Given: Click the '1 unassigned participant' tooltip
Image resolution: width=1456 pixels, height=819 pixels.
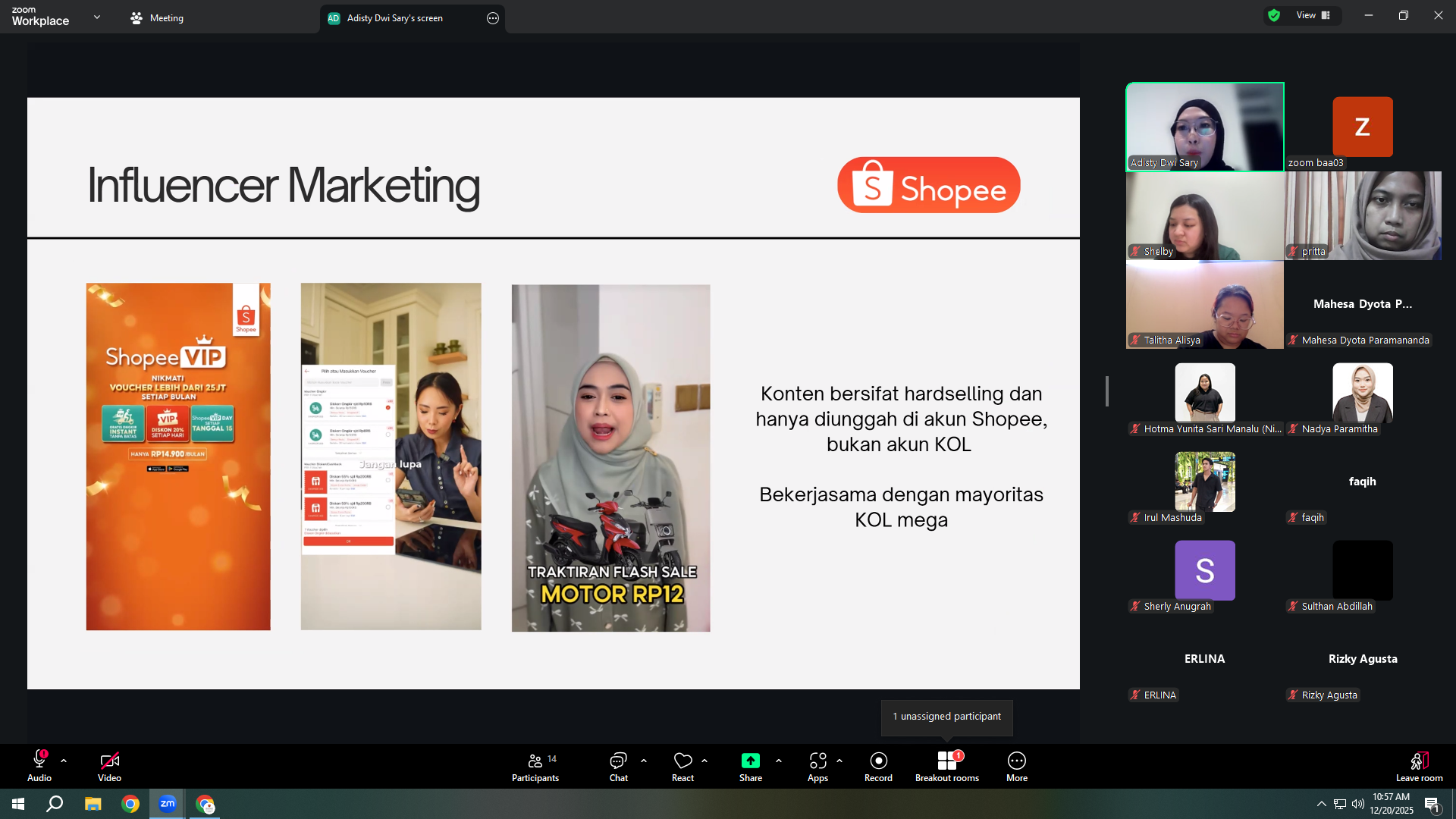Looking at the screenshot, I should [x=946, y=717].
